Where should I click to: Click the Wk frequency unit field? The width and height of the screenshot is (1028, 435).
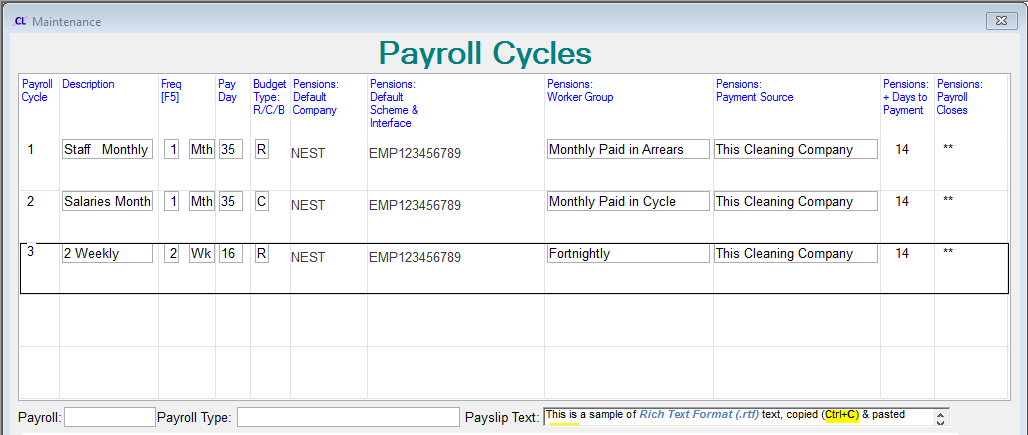click(x=201, y=253)
